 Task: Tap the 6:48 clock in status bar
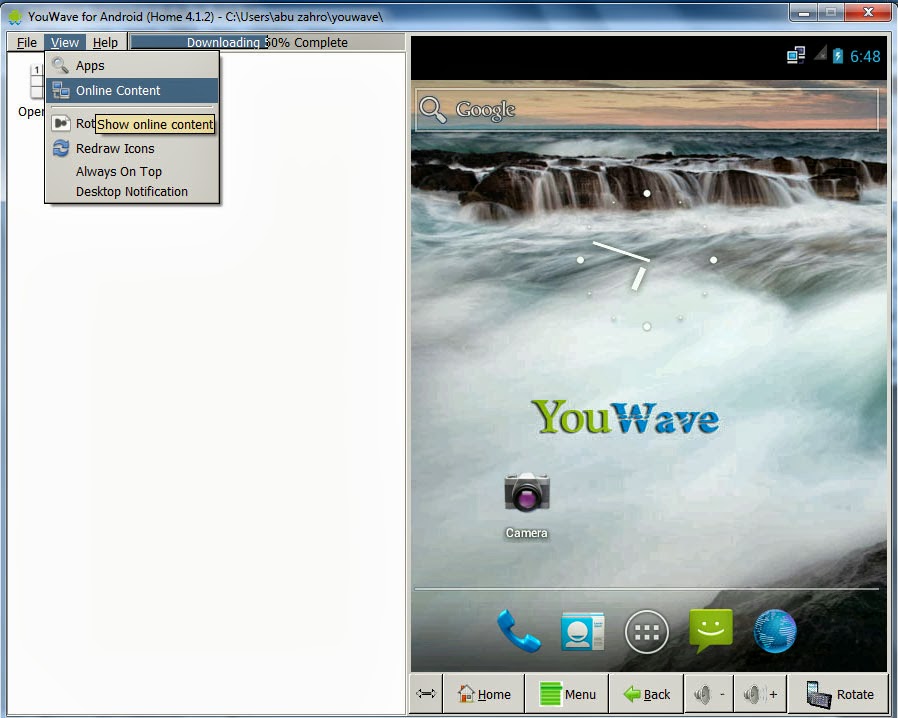click(865, 56)
